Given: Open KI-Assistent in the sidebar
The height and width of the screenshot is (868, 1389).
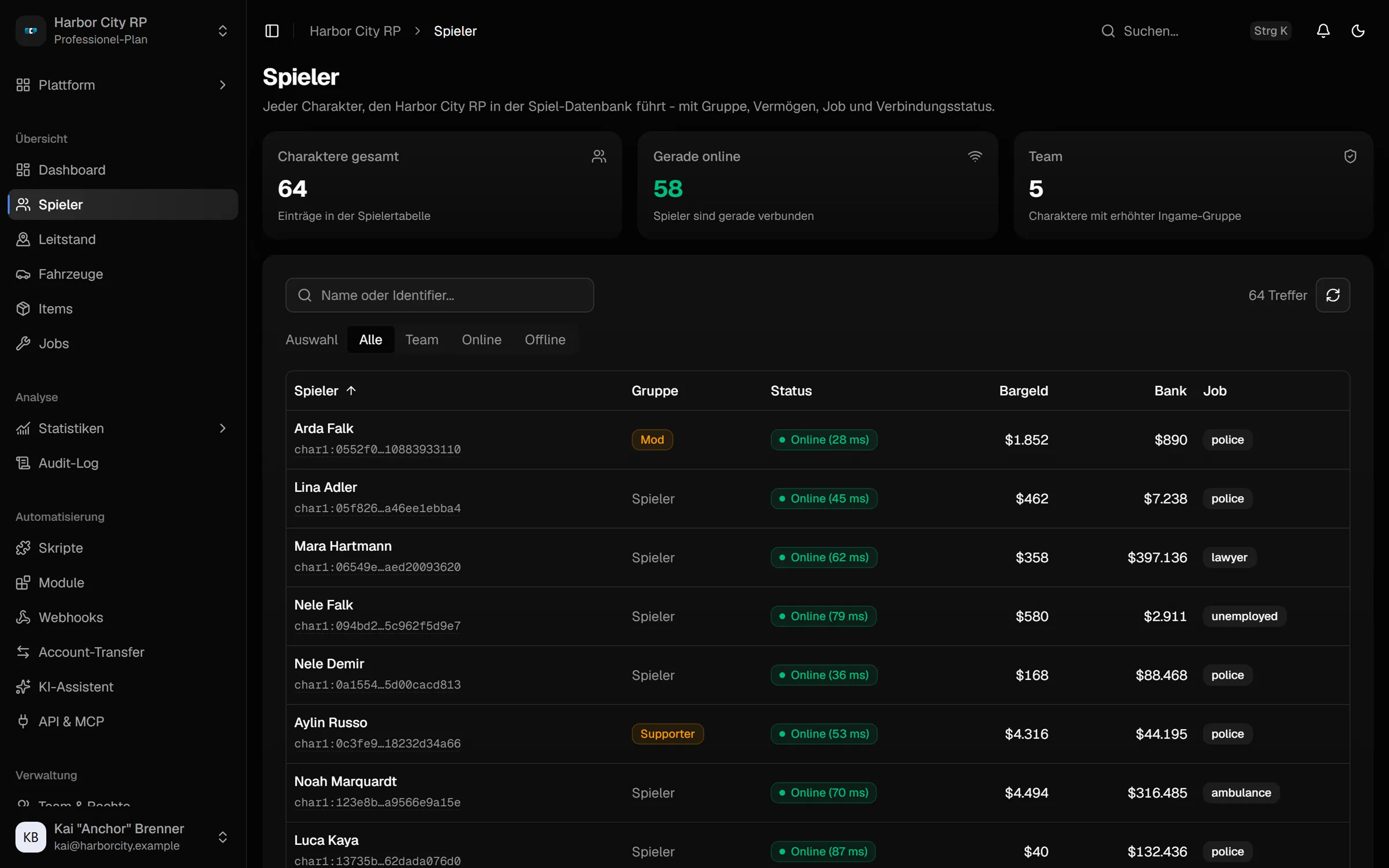Looking at the screenshot, I should point(123,686).
